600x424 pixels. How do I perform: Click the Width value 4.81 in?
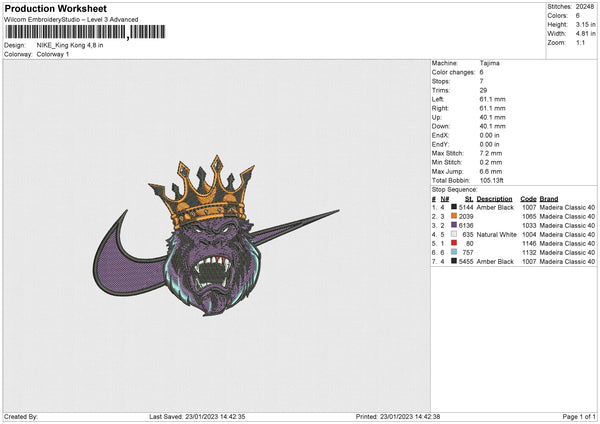(585, 34)
